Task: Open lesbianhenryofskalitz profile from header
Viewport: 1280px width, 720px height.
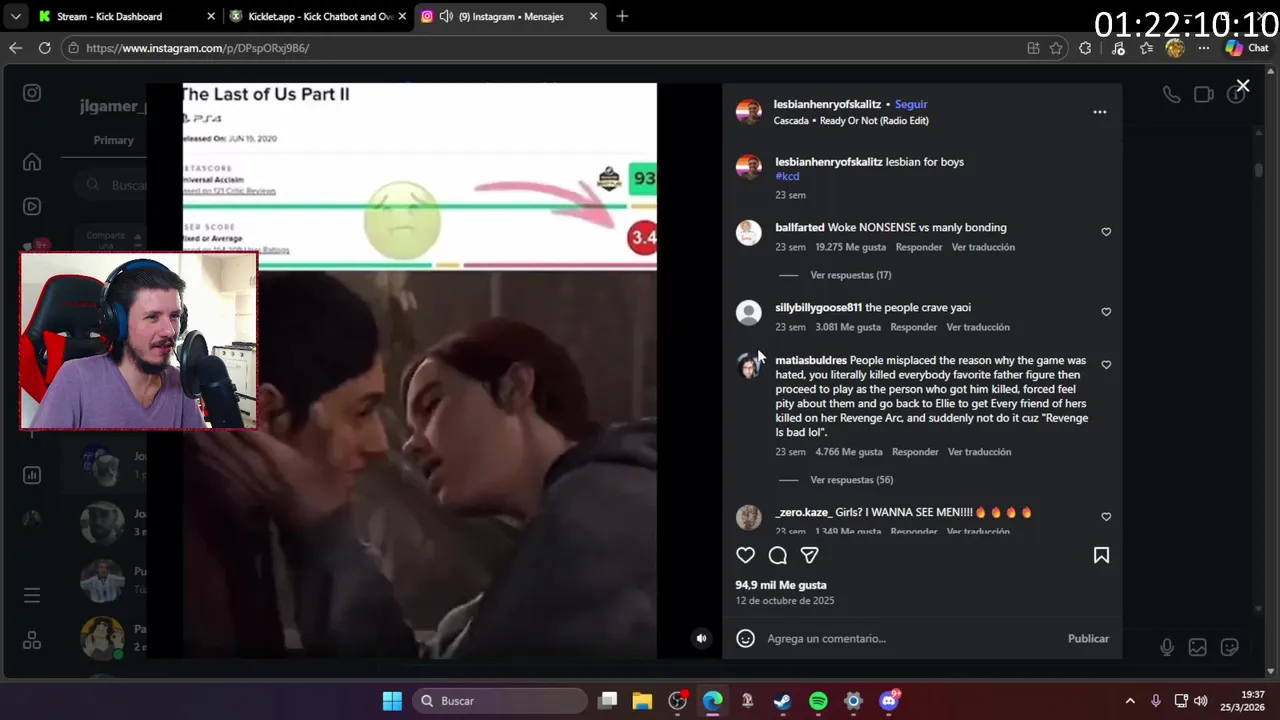Action: (x=827, y=104)
